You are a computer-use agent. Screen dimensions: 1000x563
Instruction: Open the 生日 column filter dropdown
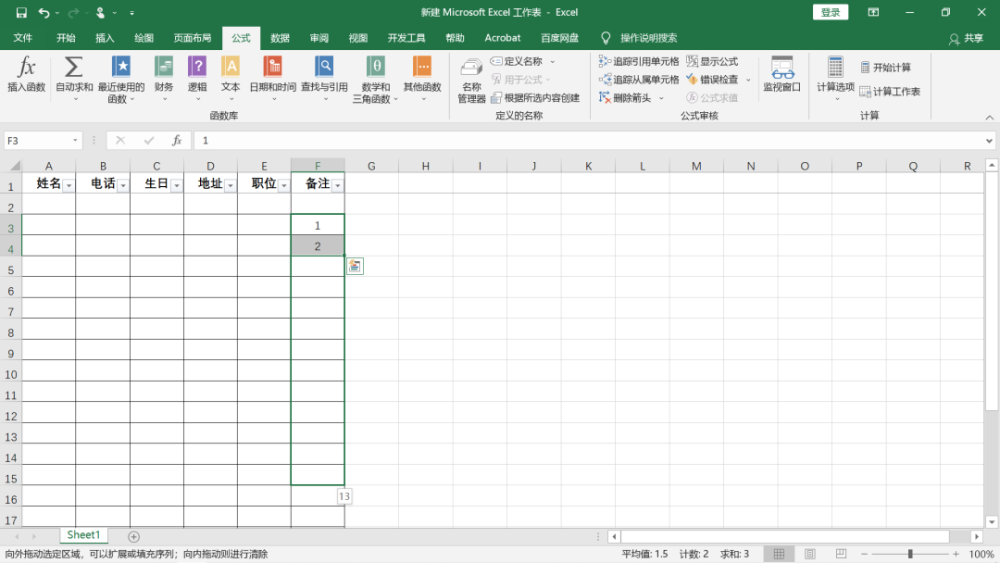tap(177, 186)
